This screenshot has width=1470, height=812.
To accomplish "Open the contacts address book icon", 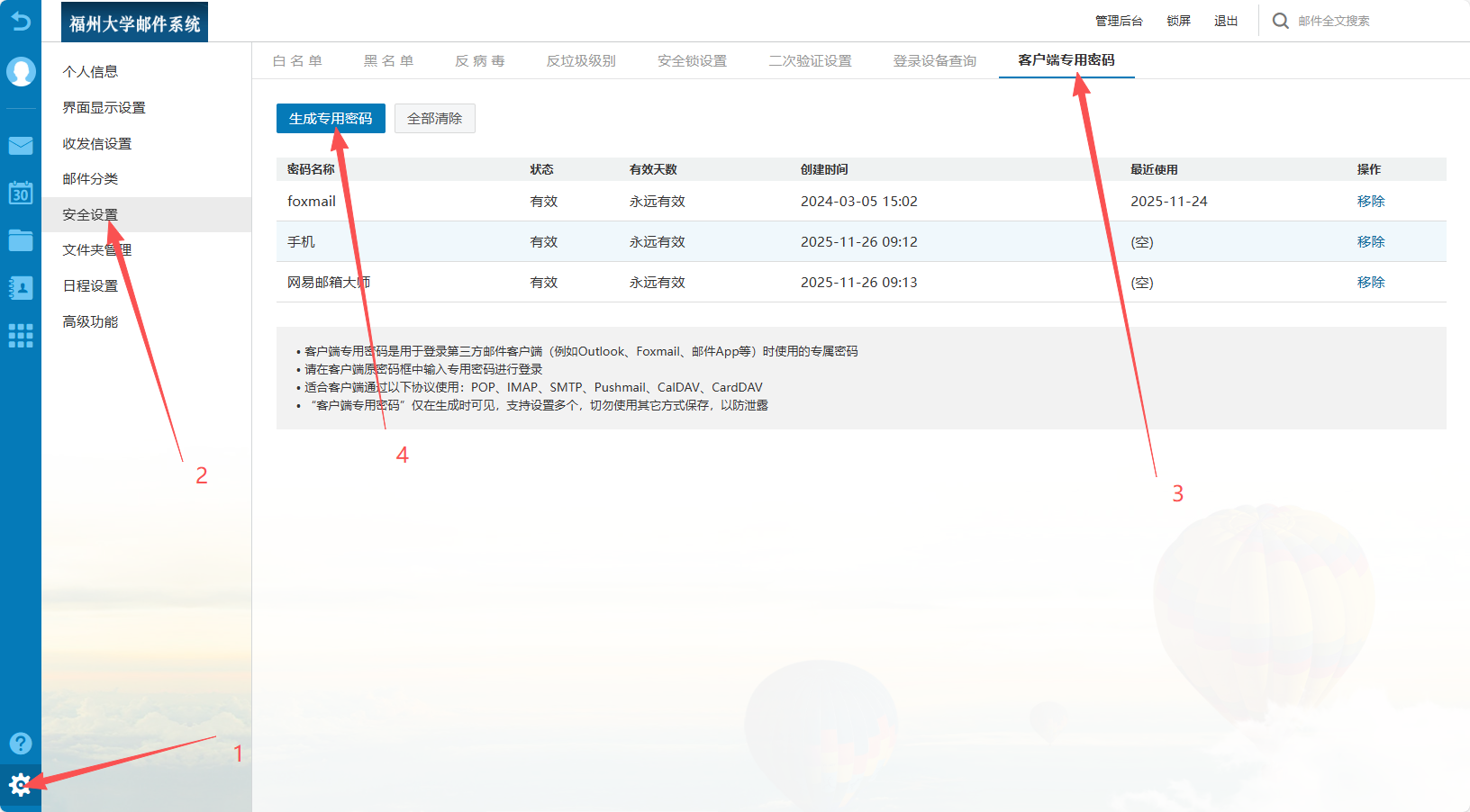I will point(21,288).
